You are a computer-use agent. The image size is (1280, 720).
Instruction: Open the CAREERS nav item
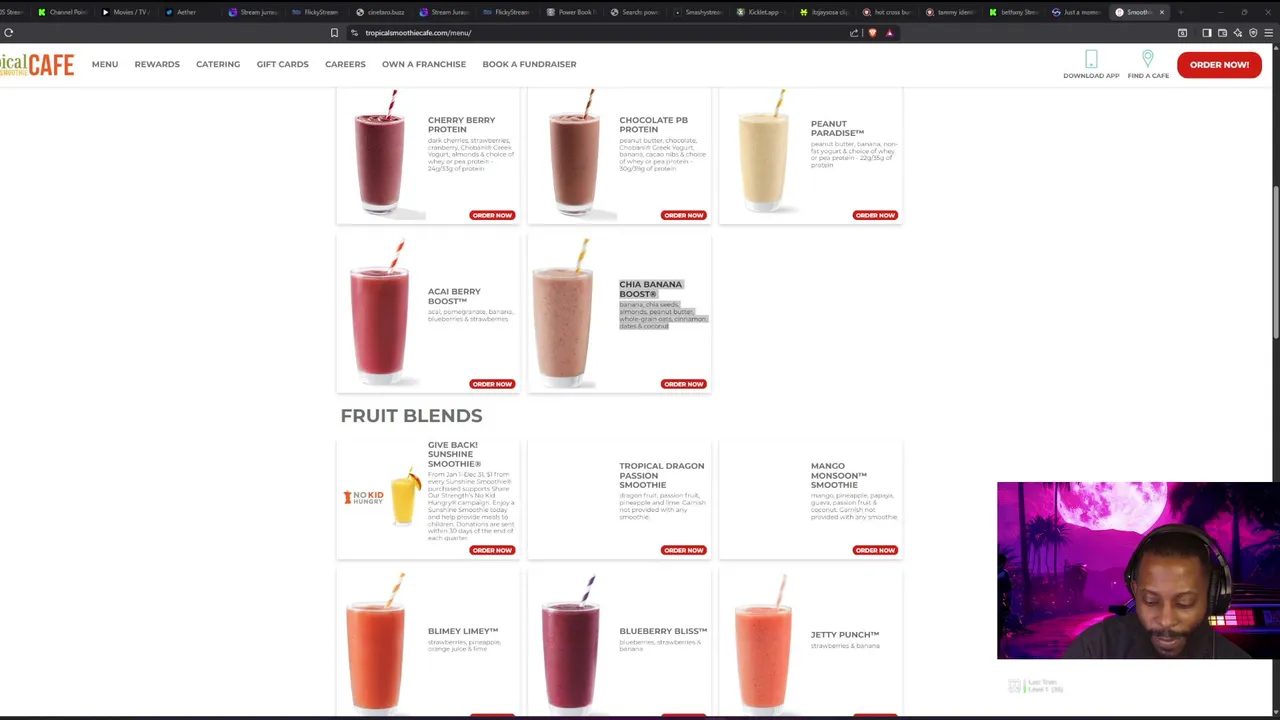[x=345, y=64]
